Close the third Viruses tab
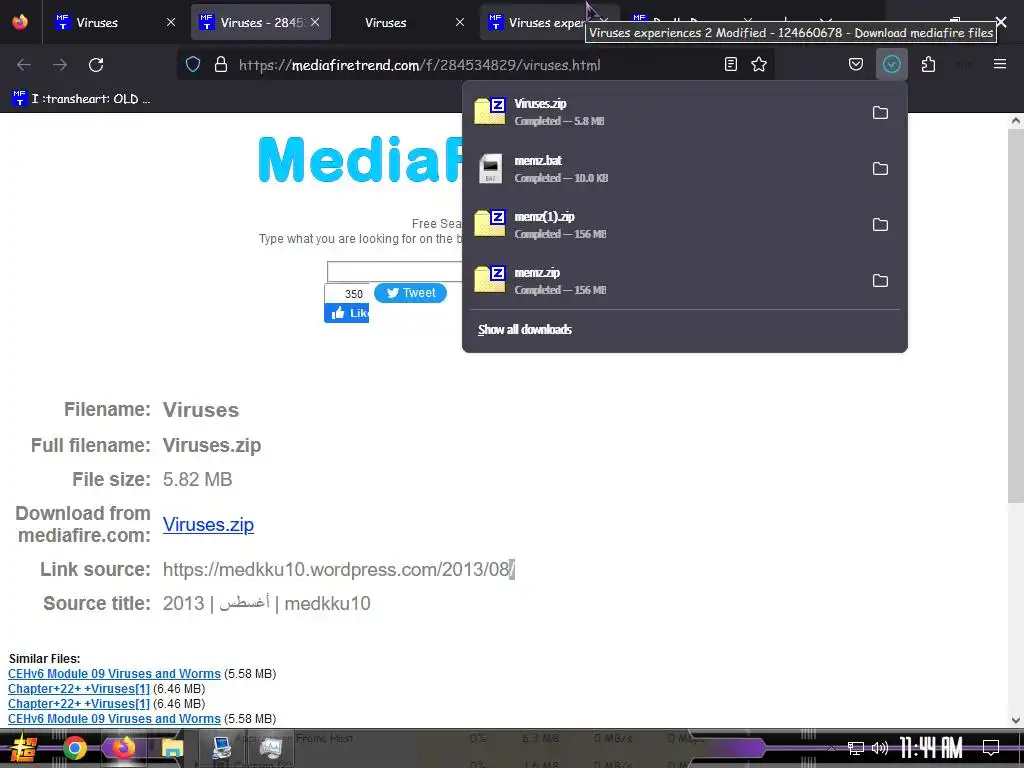 460,22
